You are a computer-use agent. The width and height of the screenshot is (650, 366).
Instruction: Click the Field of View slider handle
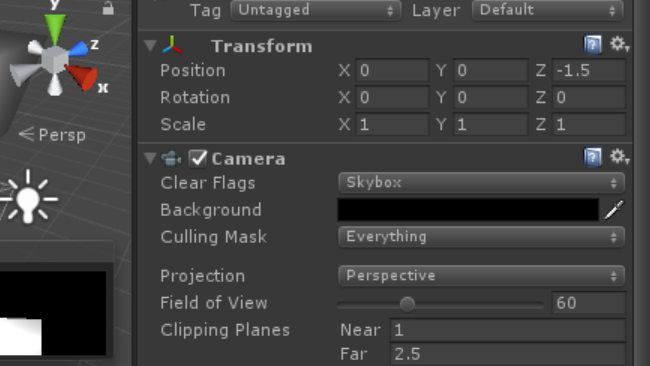click(x=407, y=304)
